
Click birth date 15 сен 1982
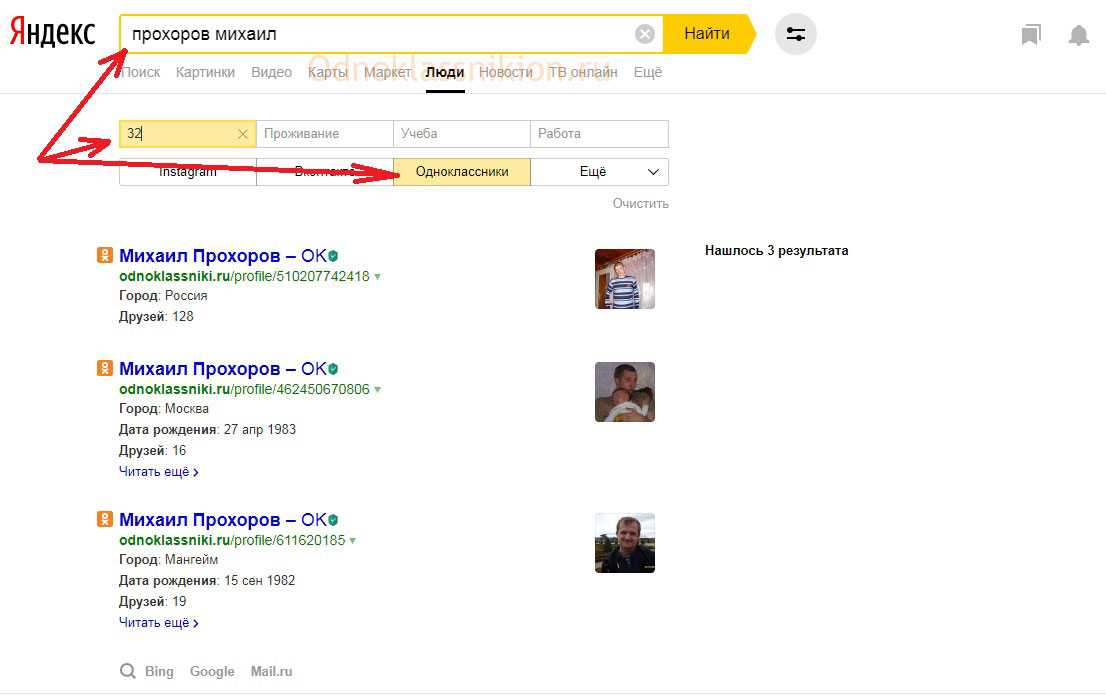tap(260, 580)
